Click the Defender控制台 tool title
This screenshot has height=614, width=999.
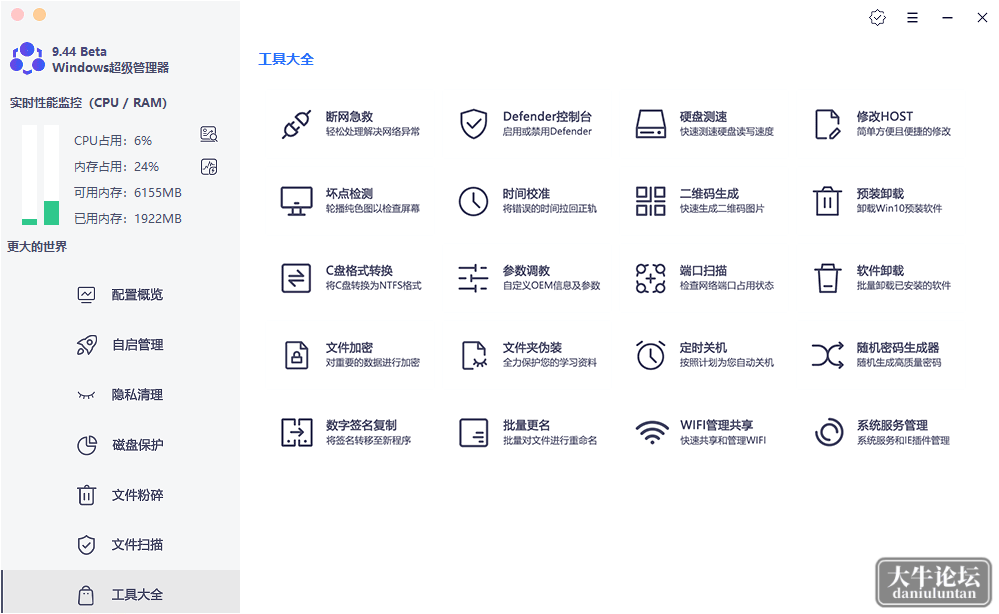click(547, 117)
